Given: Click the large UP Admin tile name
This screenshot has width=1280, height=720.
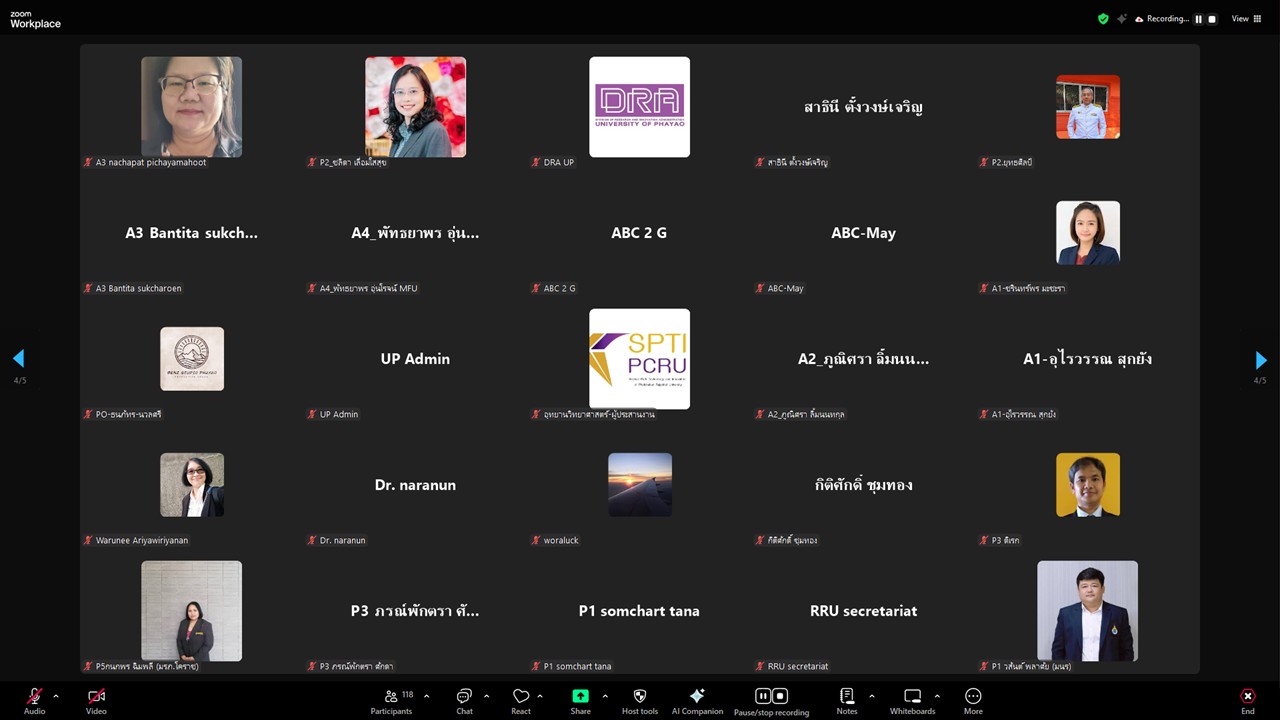Looking at the screenshot, I should point(415,359).
